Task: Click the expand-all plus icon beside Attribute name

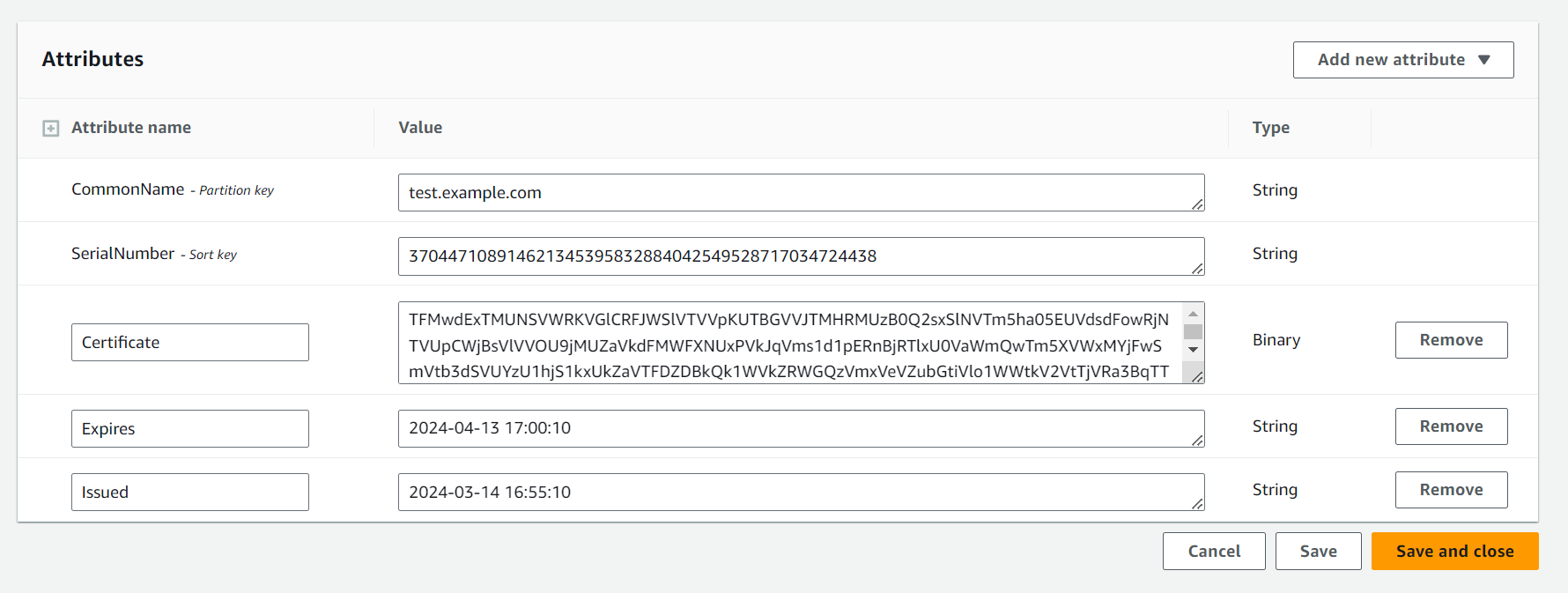Action: click(51, 128)
